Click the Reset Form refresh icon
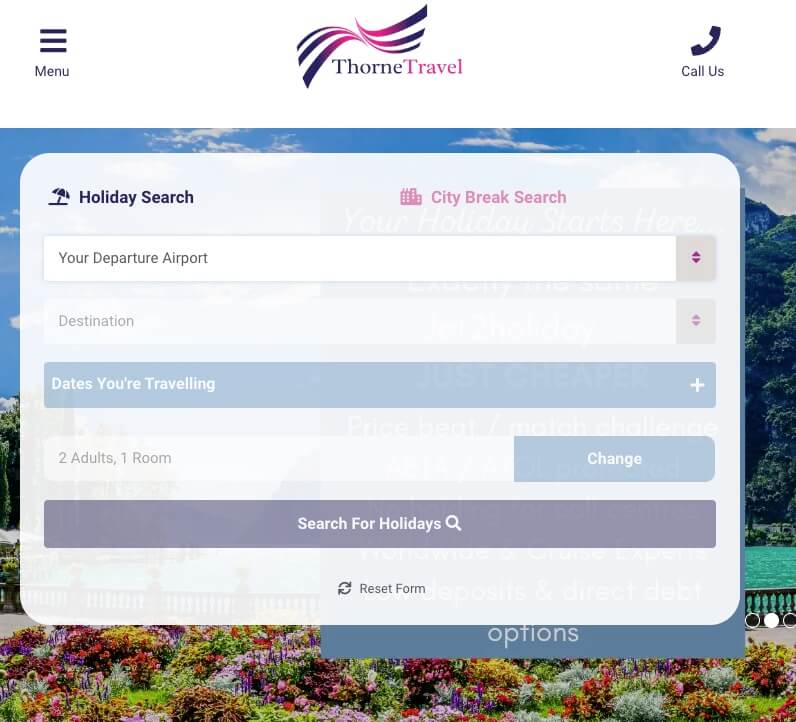 pos(345,588)
